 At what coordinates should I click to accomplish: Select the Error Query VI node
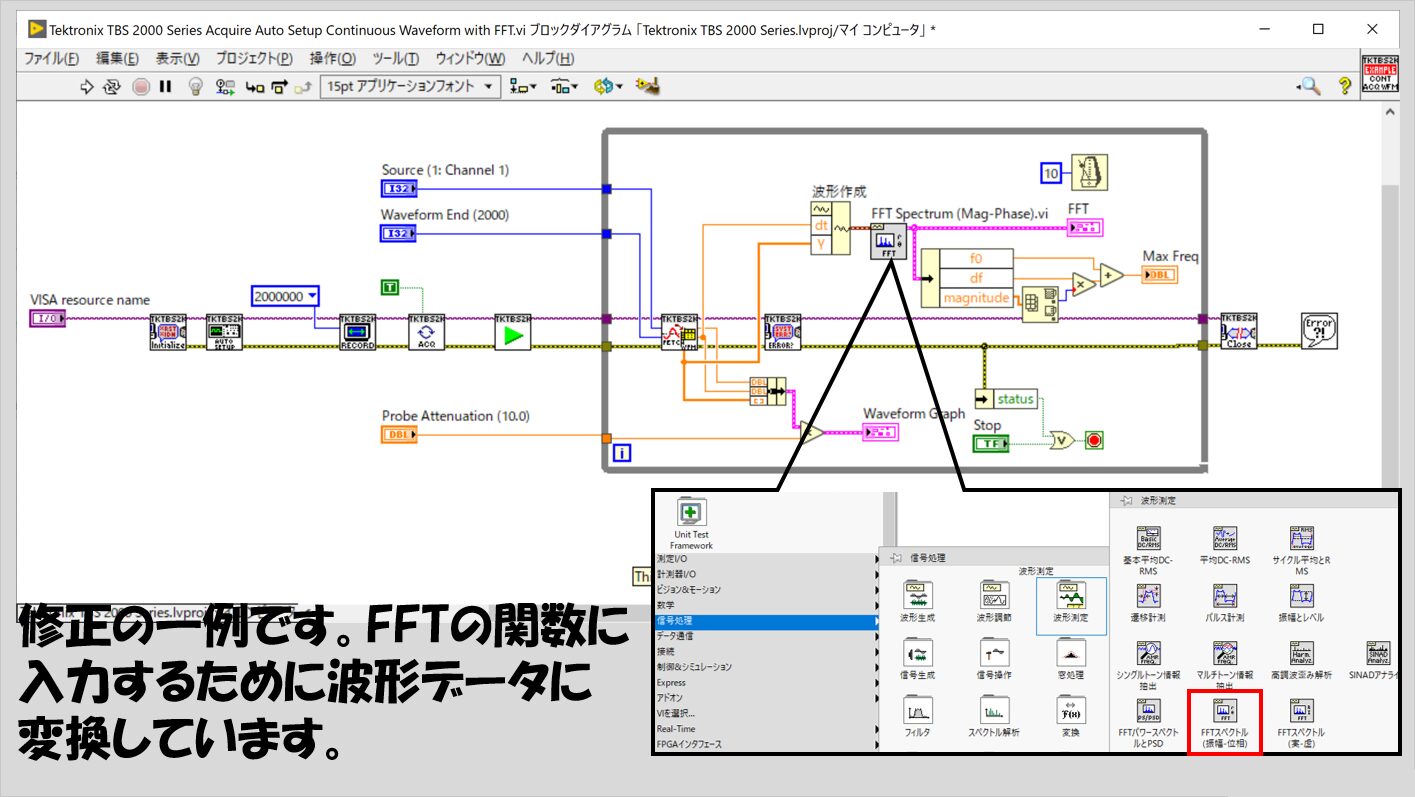tap(782, 332)
